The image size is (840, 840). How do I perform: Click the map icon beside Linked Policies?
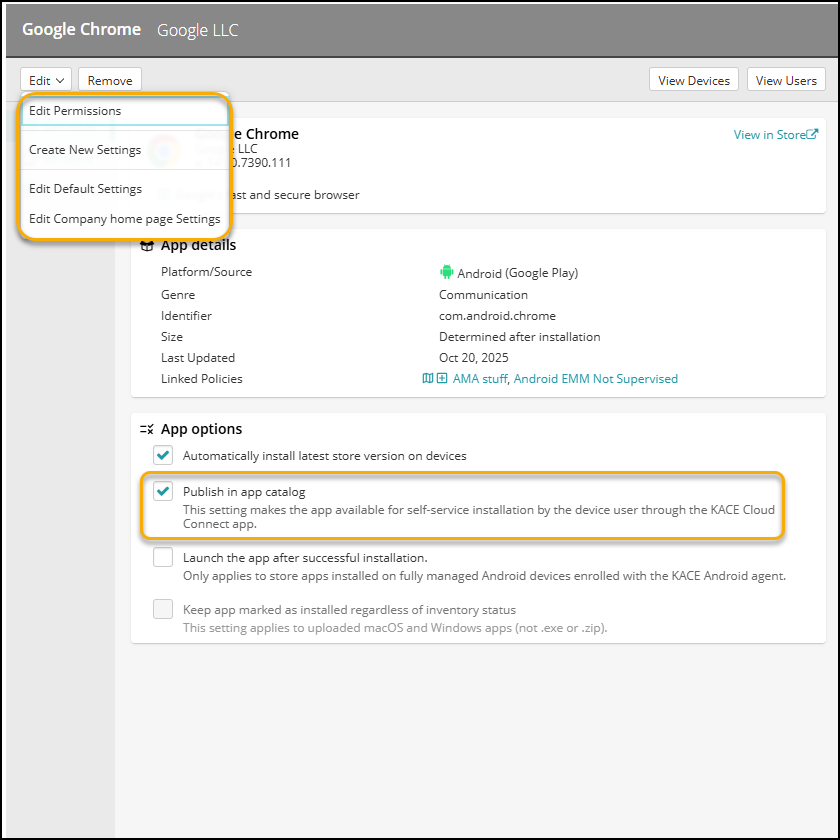coord(428,379)
